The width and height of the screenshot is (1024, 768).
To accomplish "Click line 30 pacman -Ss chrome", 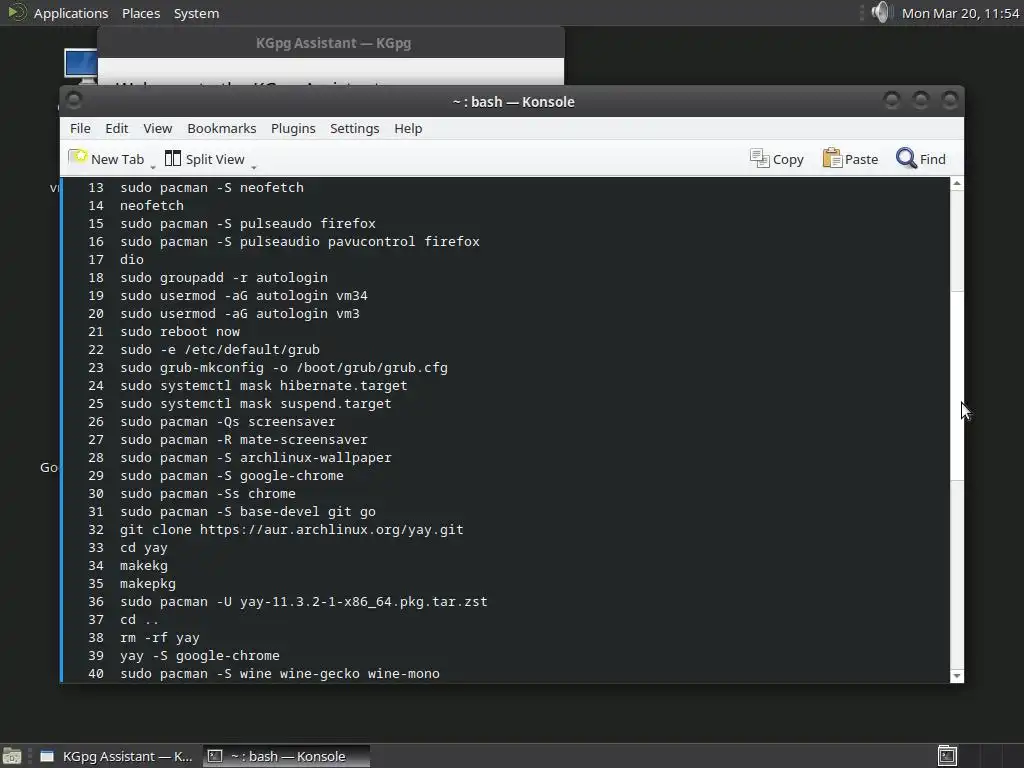I will pos(208,494).
